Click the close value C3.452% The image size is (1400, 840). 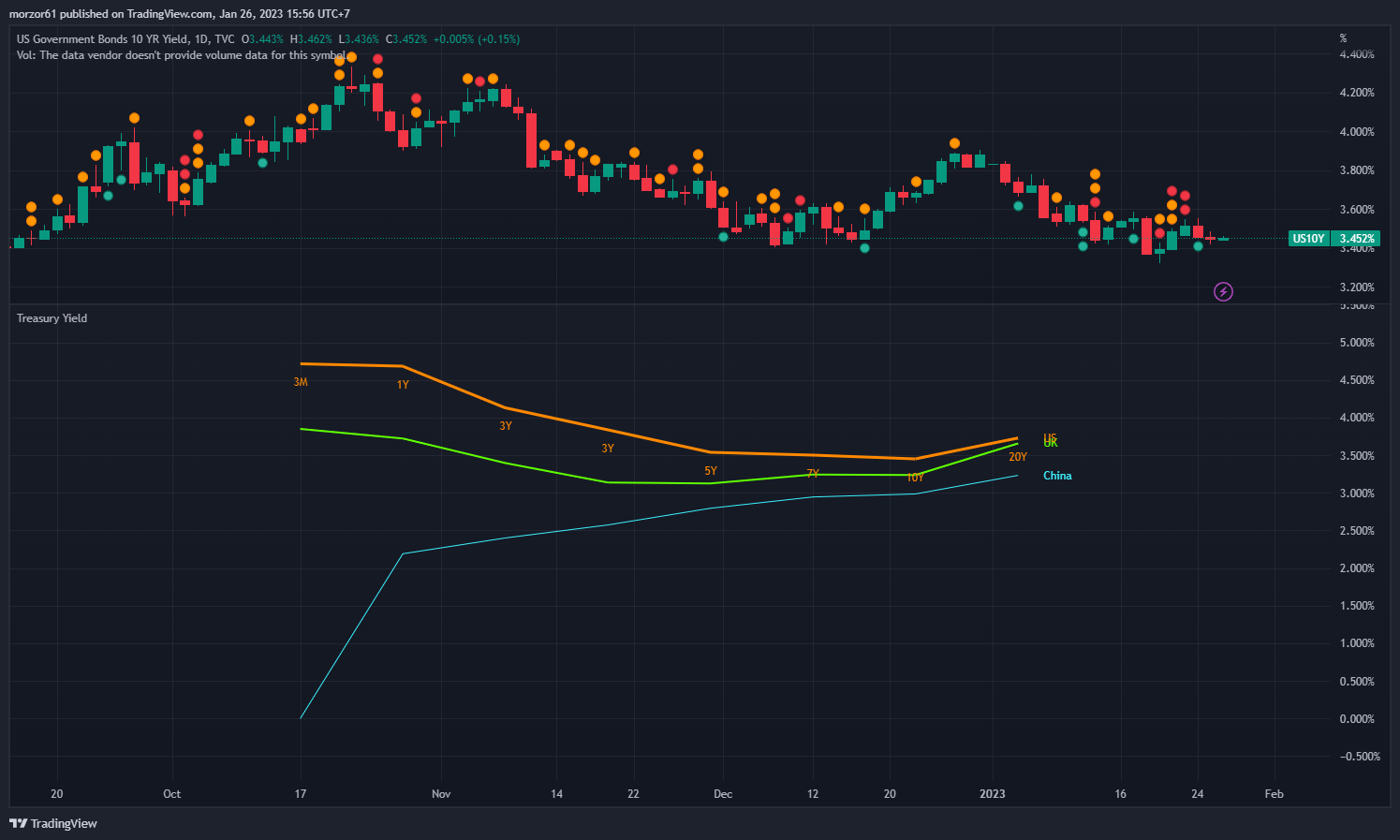click(x=406, y=39)
